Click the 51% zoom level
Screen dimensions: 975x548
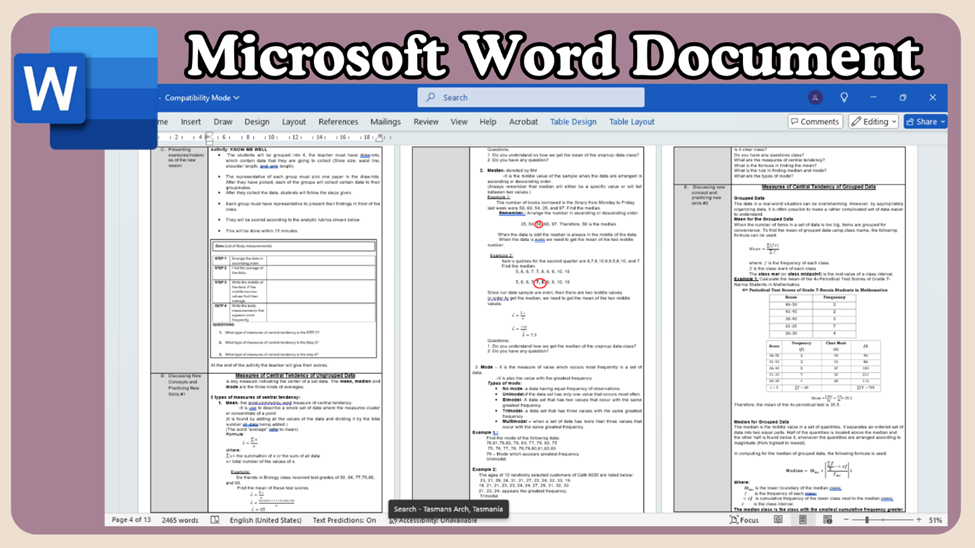click(935, 520)
